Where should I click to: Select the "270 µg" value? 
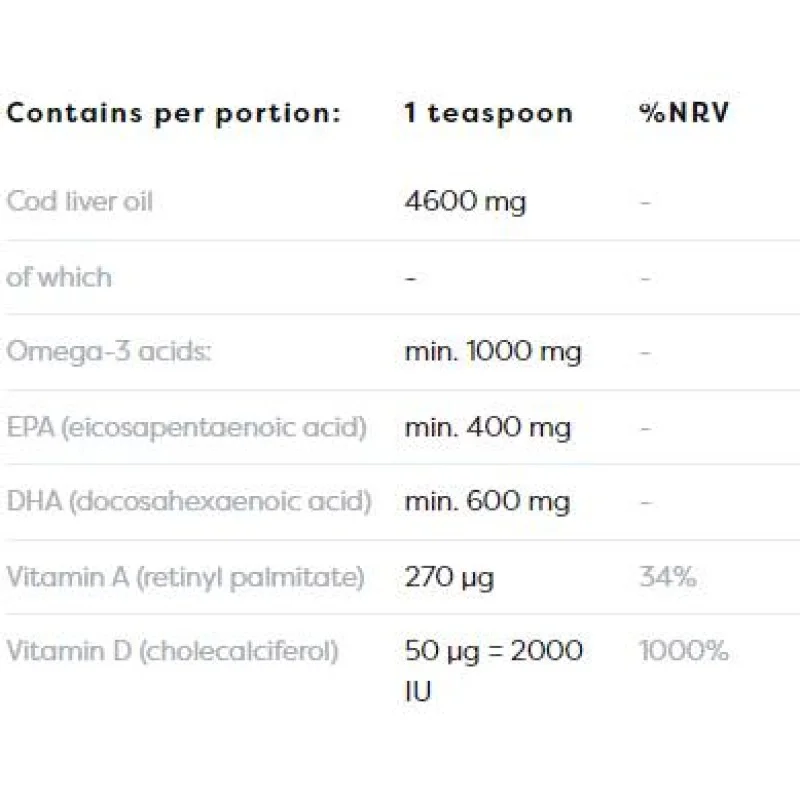(x=449, y=576)
